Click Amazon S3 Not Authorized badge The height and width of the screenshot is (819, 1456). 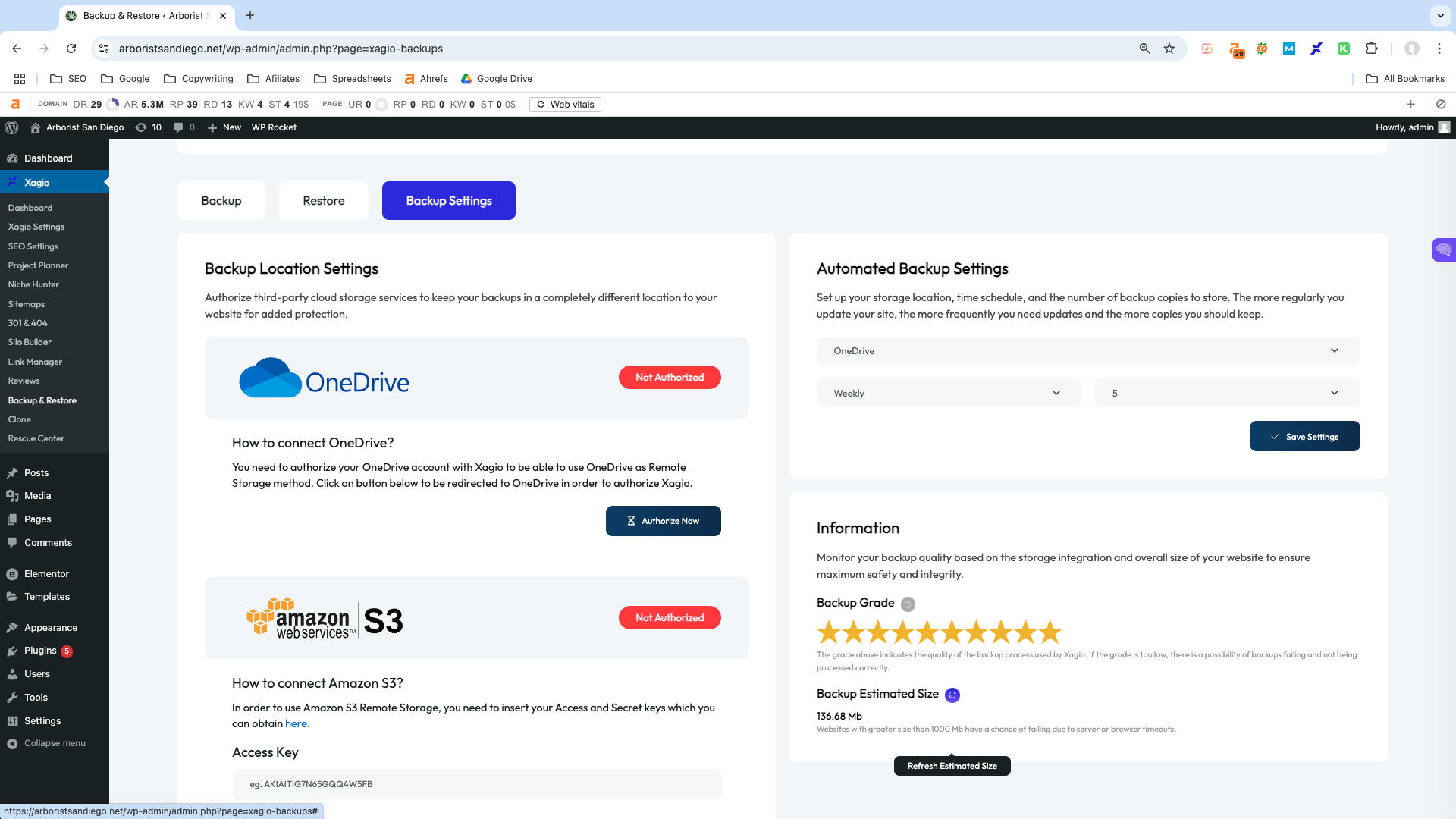click(670, 618)
